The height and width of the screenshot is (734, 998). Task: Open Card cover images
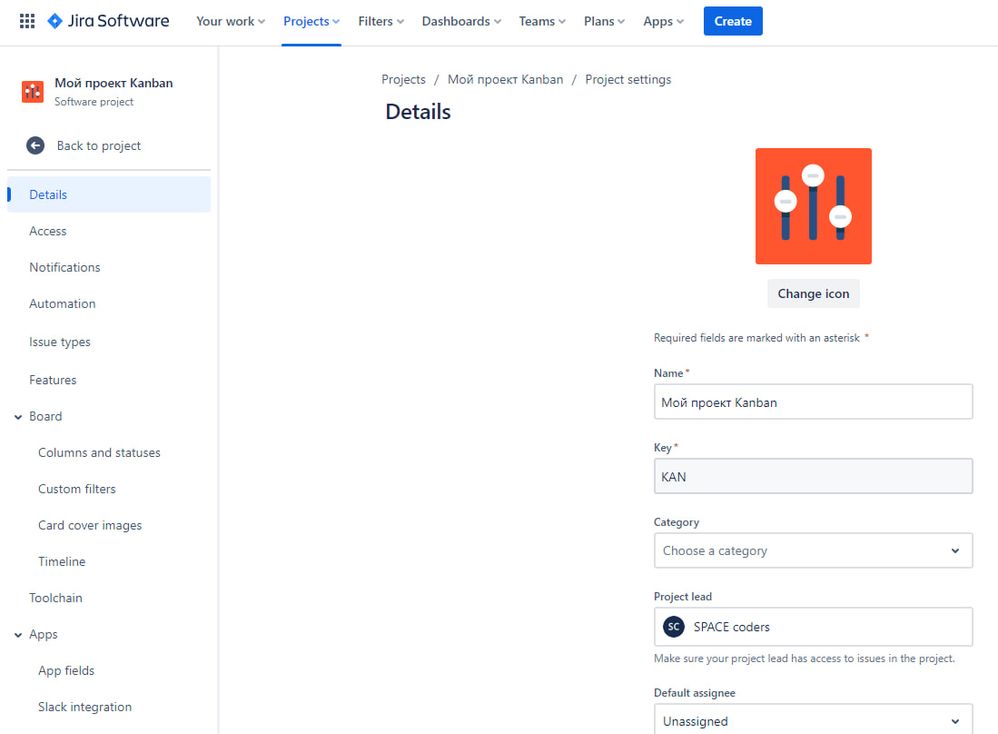pyautogui.click(x=90, y=525)
